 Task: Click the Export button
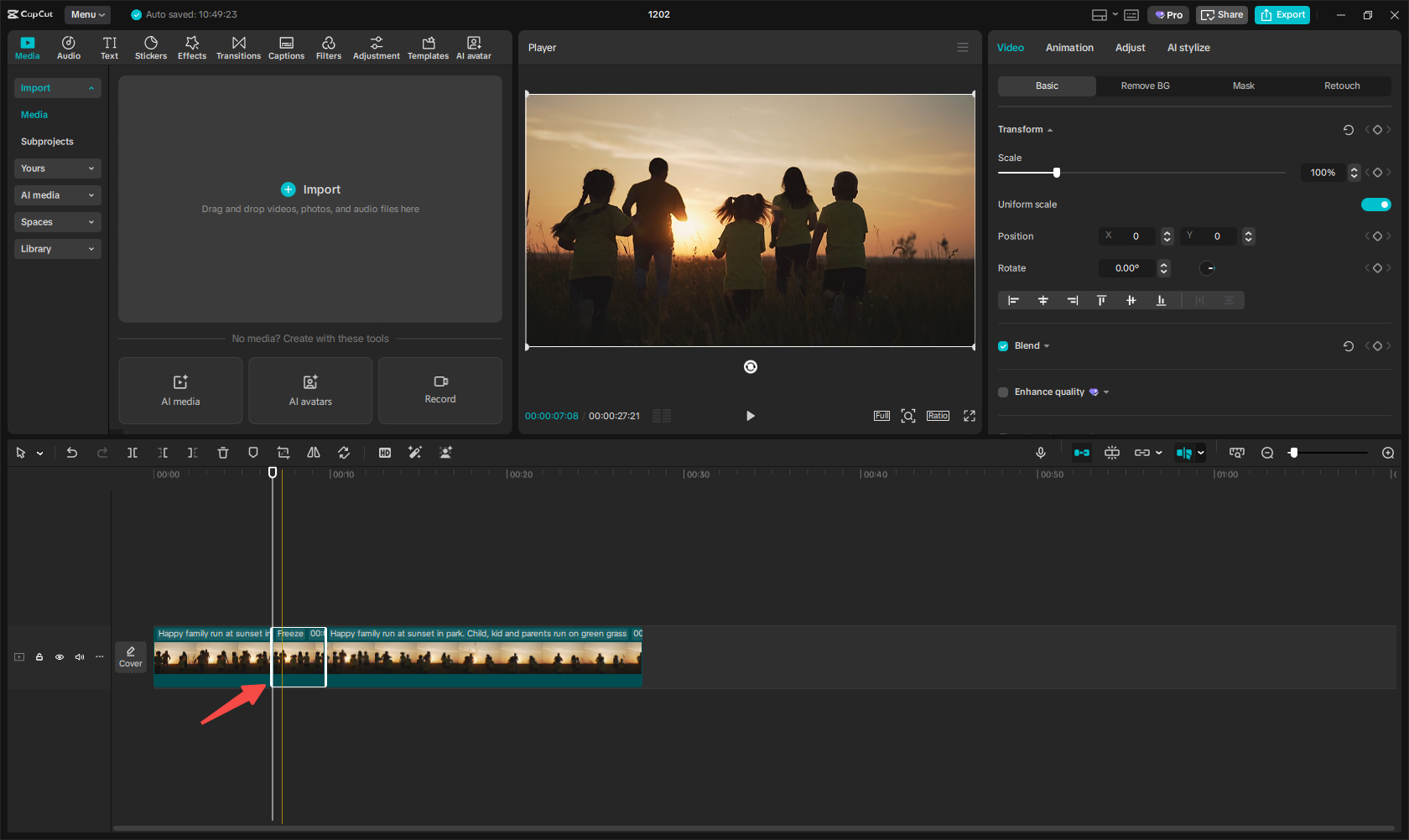point(1282,14)
